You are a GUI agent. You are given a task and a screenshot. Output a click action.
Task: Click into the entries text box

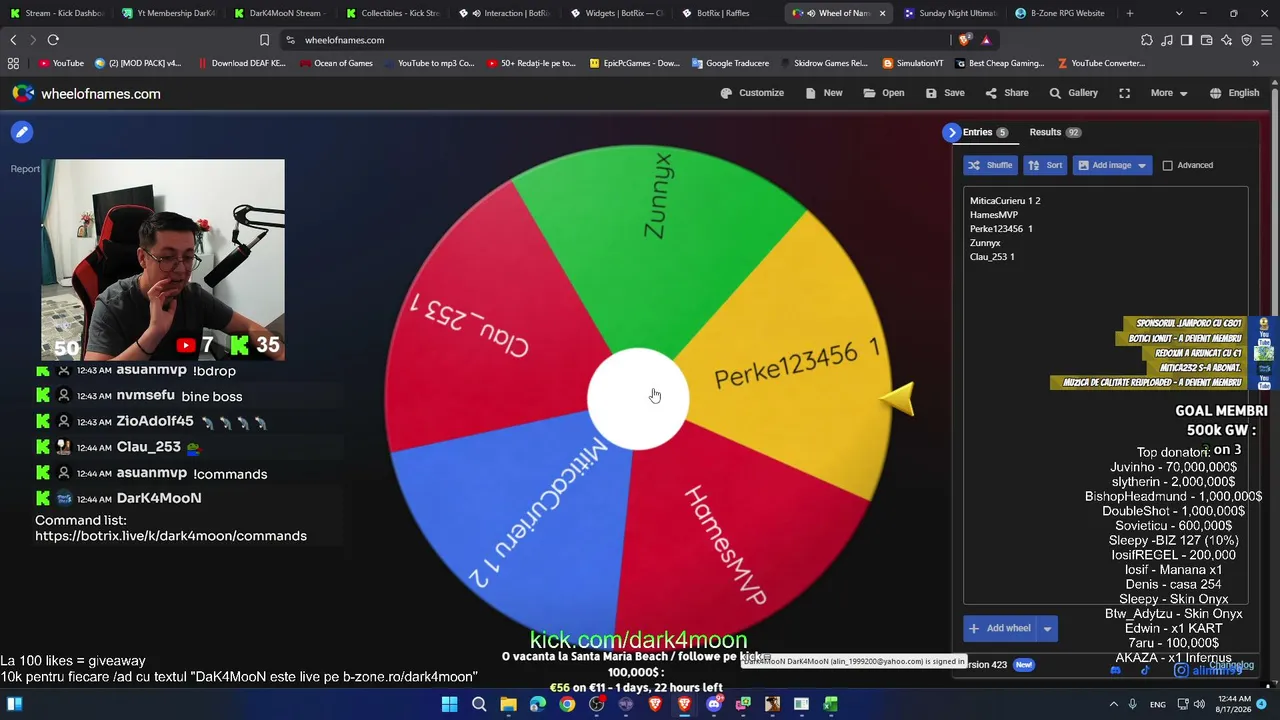[1105, 394]
